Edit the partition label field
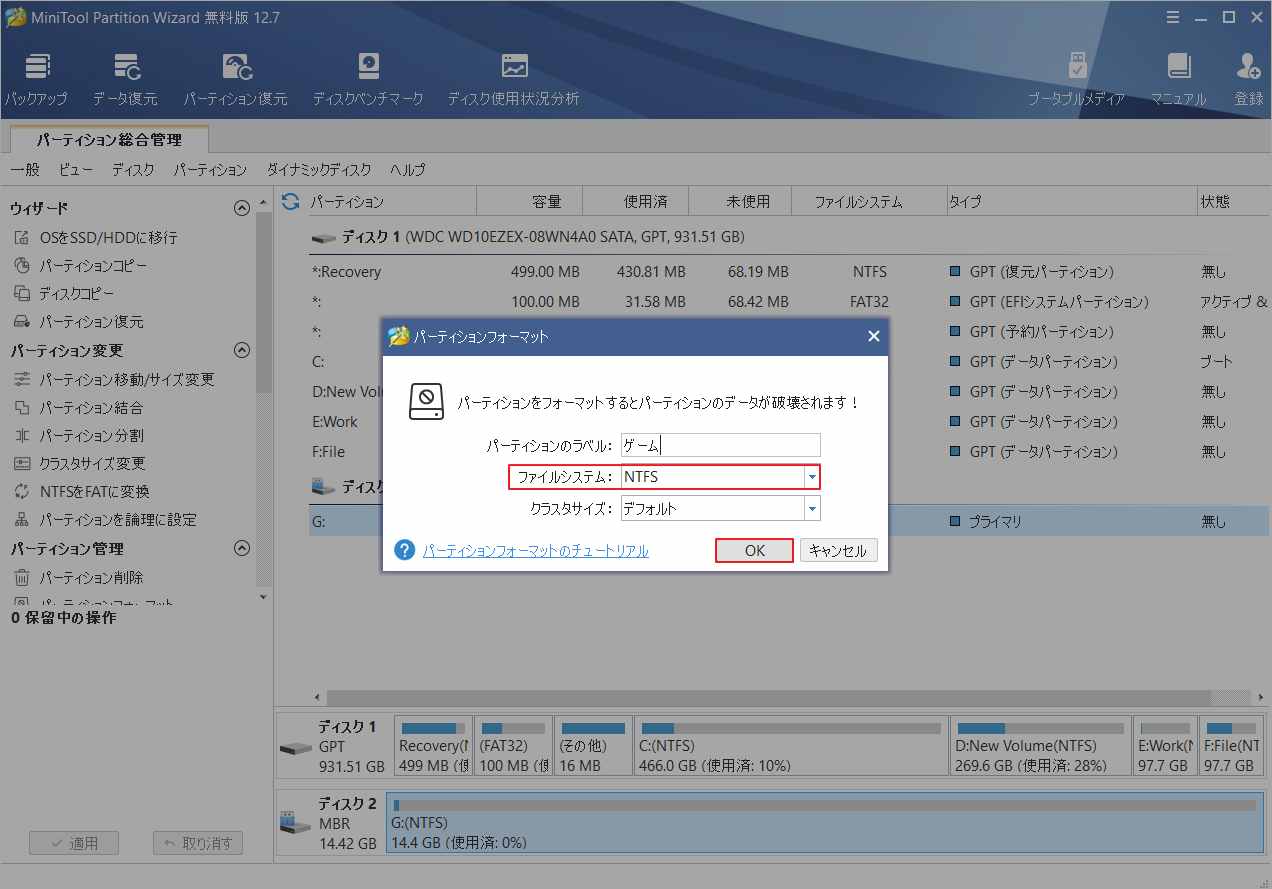Image resolution: width=1272 pixels, height=889 pixels. pos(720,445)
